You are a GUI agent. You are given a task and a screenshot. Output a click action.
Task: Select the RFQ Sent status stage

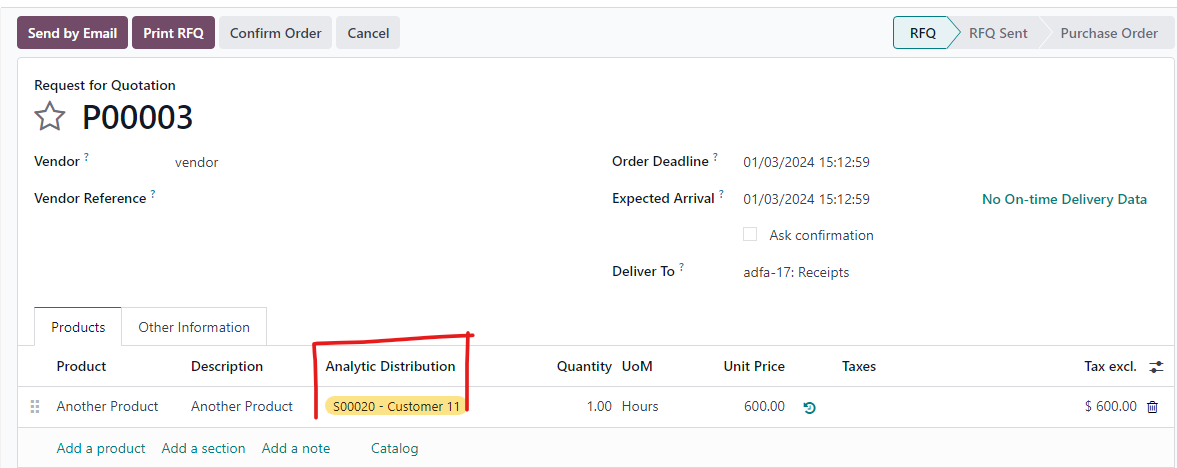point(998,33)
